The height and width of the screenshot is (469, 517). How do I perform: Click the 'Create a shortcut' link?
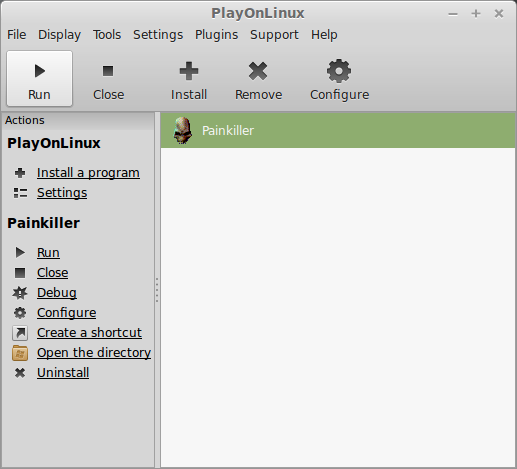tap(89, 333)
